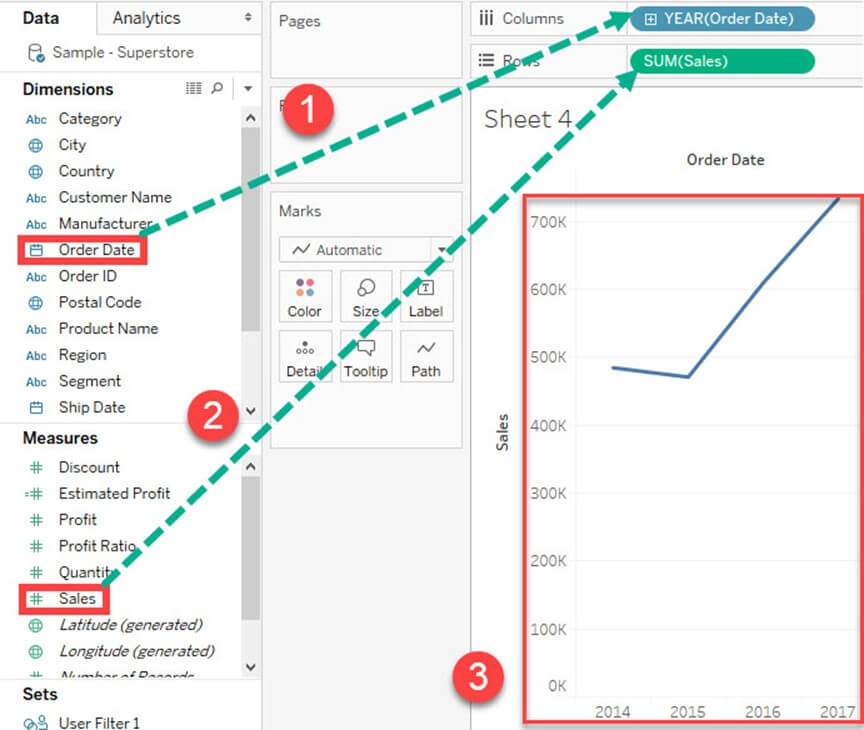Open the Analytics tab selector arrows
This screenshot has width=864, height=730.
point(248,18)
